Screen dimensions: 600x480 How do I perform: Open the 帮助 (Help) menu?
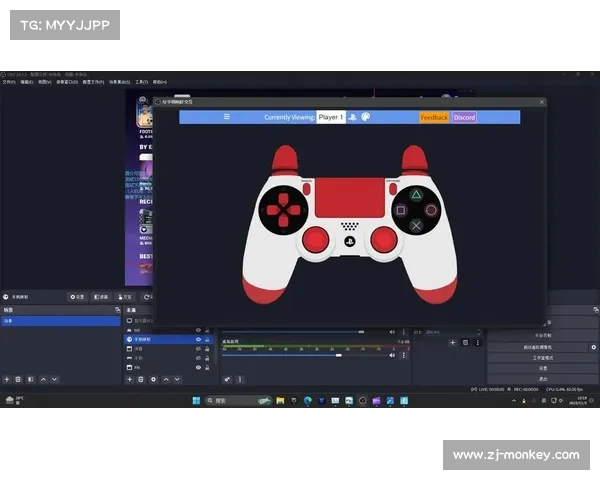[x=160, y=82]
